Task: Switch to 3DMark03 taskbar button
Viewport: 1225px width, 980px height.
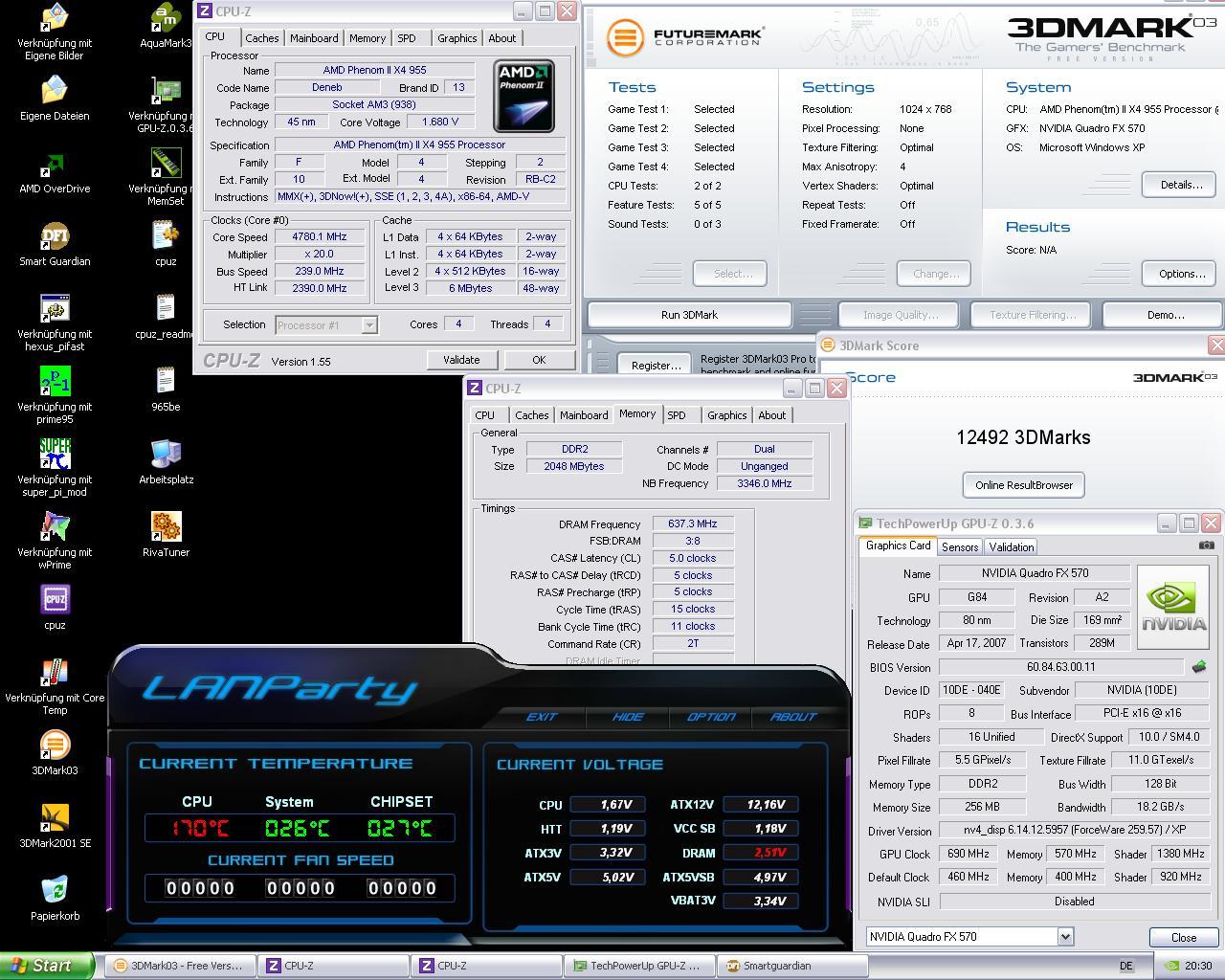Action: pos(179,966)
